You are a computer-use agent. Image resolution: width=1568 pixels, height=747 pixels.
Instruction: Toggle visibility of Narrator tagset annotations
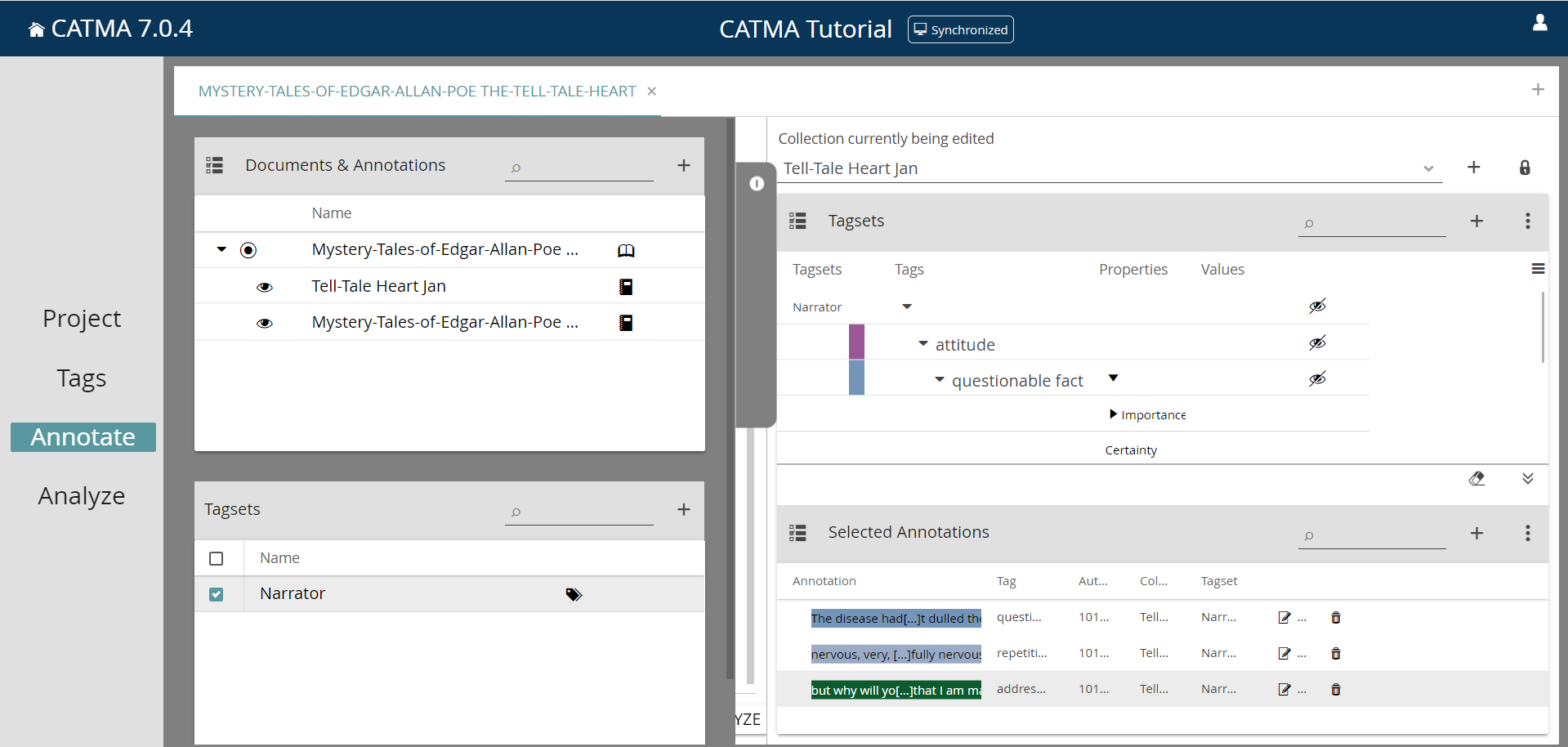pyautogui.click(x=1317, y=306)
